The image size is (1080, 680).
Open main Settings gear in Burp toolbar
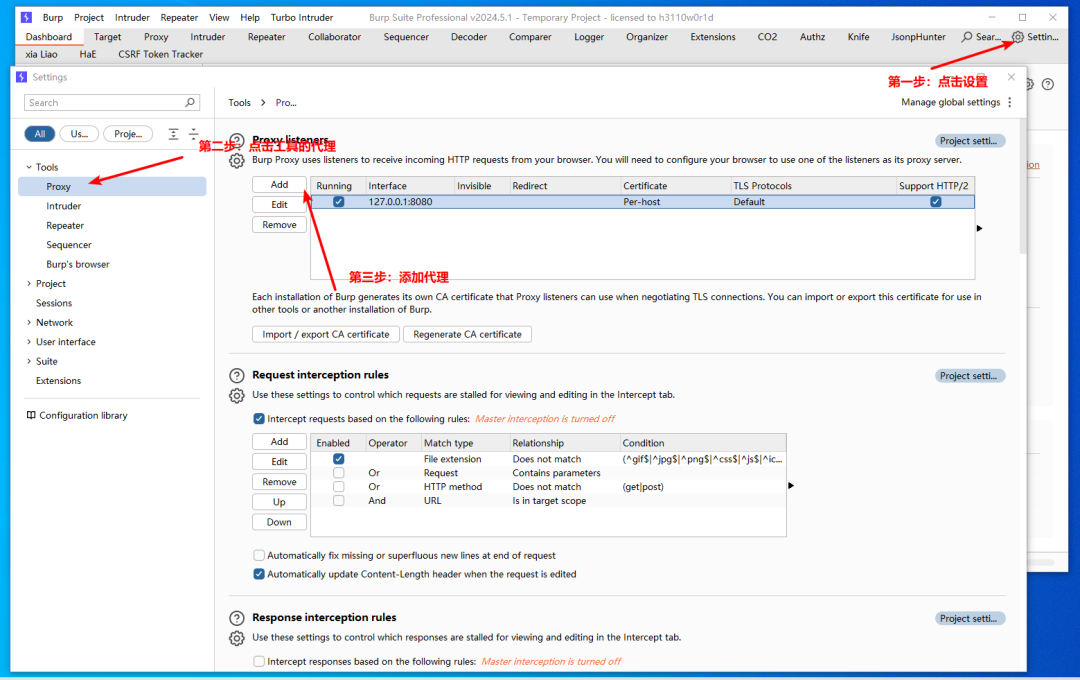pos(1017,37)
